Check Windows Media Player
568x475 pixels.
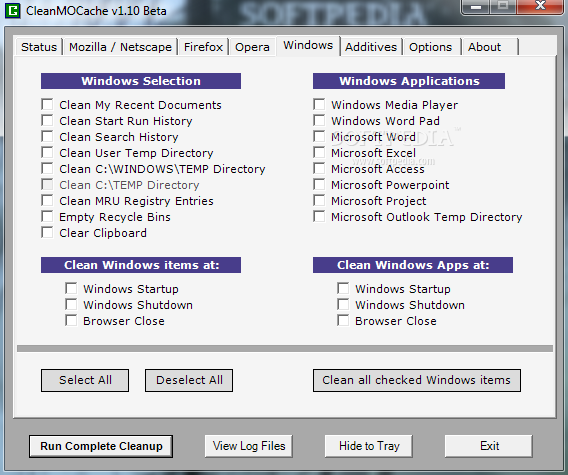pos(319,104)
